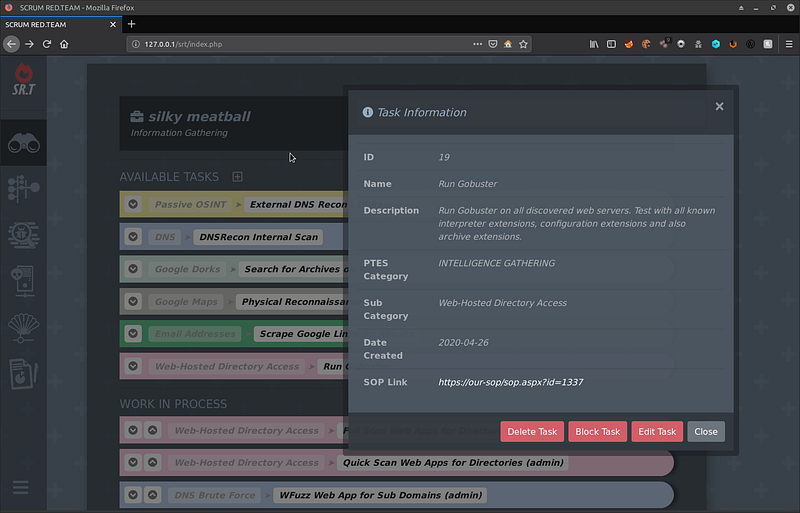Click the Task Information info icon
800x513 pixels.
367,112
